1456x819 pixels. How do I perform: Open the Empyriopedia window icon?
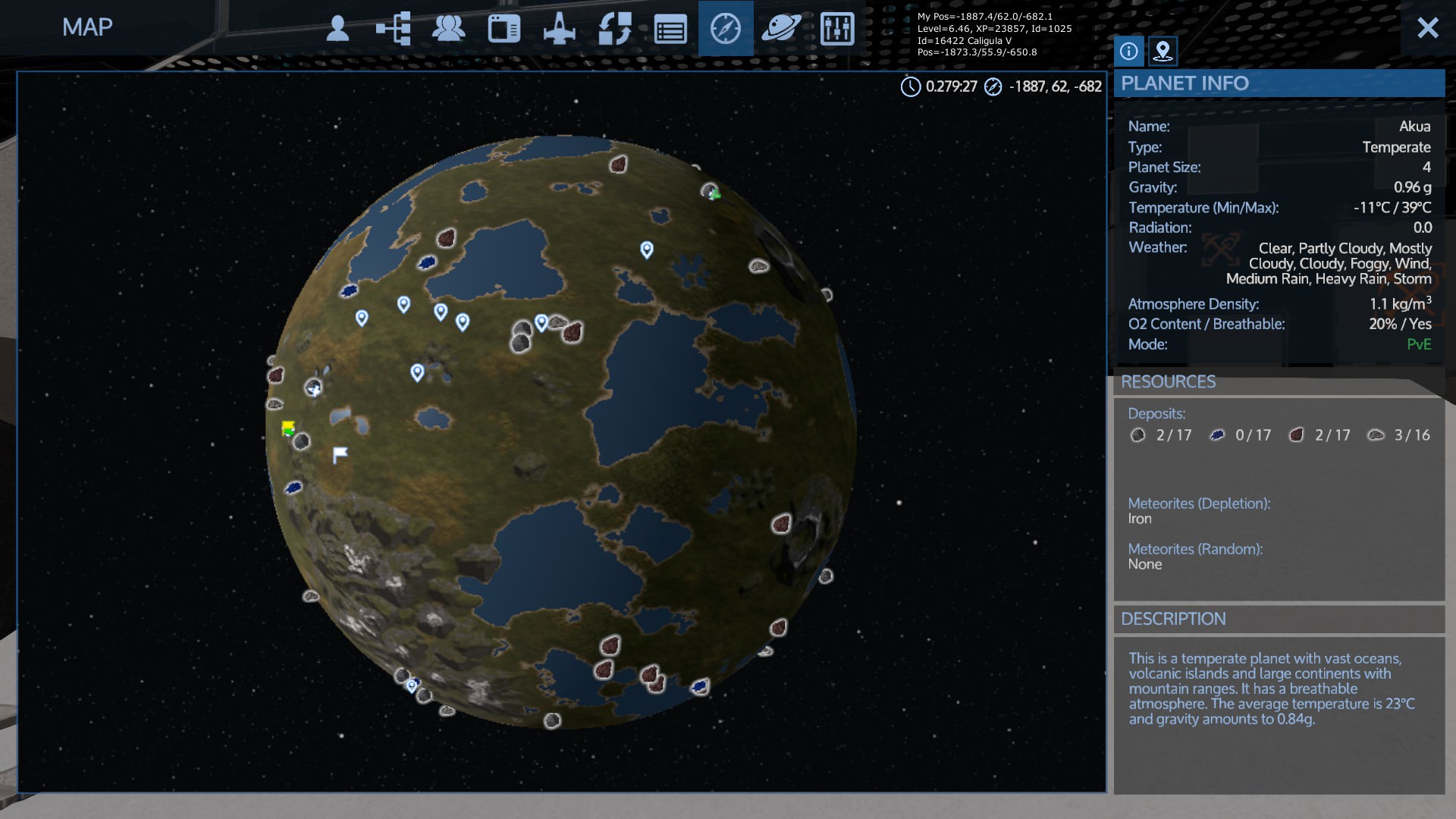pyautogui.click(x=504, y=29)
